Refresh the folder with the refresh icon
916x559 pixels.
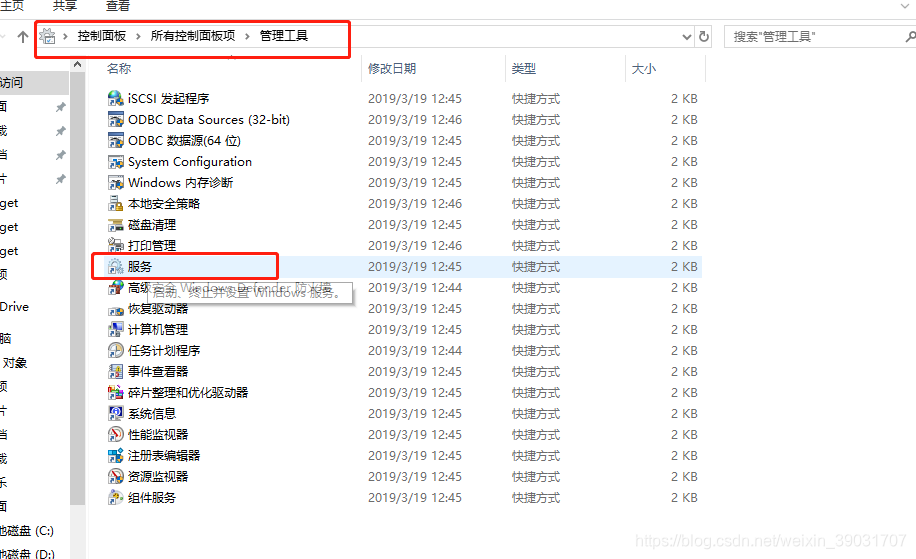coord(704,37)
